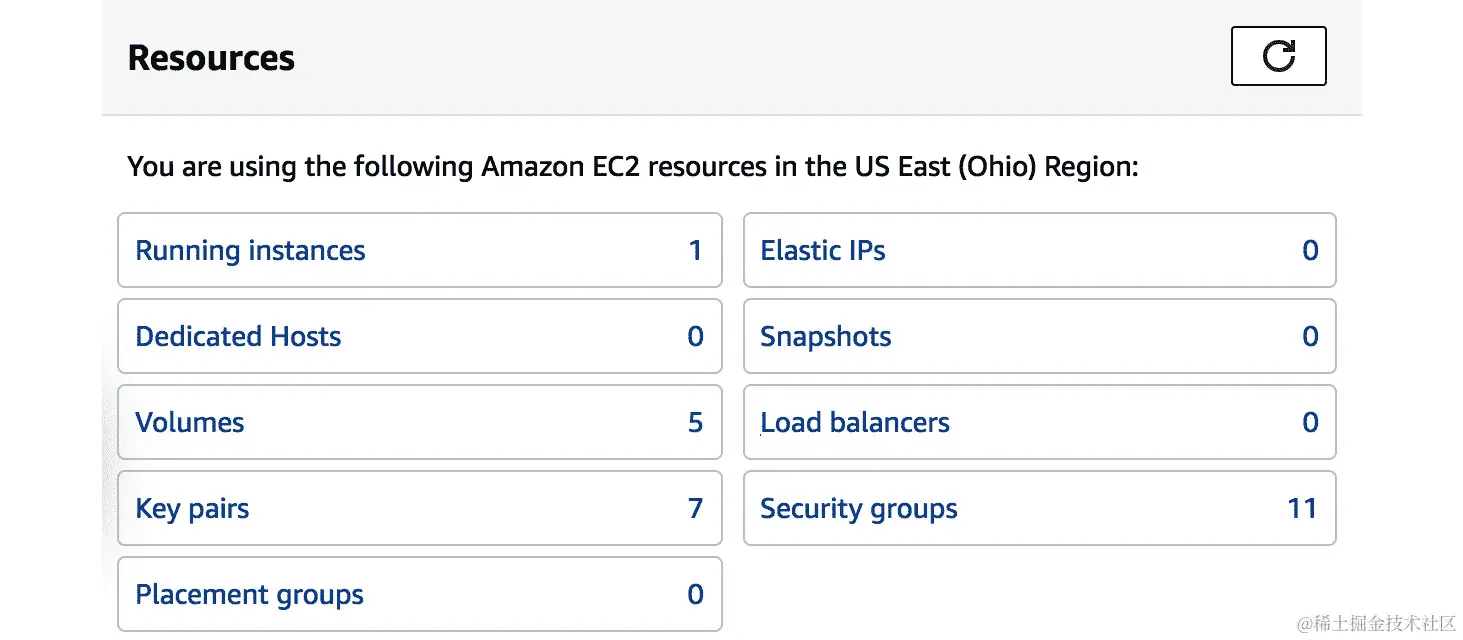Click the Key pairs count of 7
This screenshot has width=1463, height=640.
click(695, 508)
